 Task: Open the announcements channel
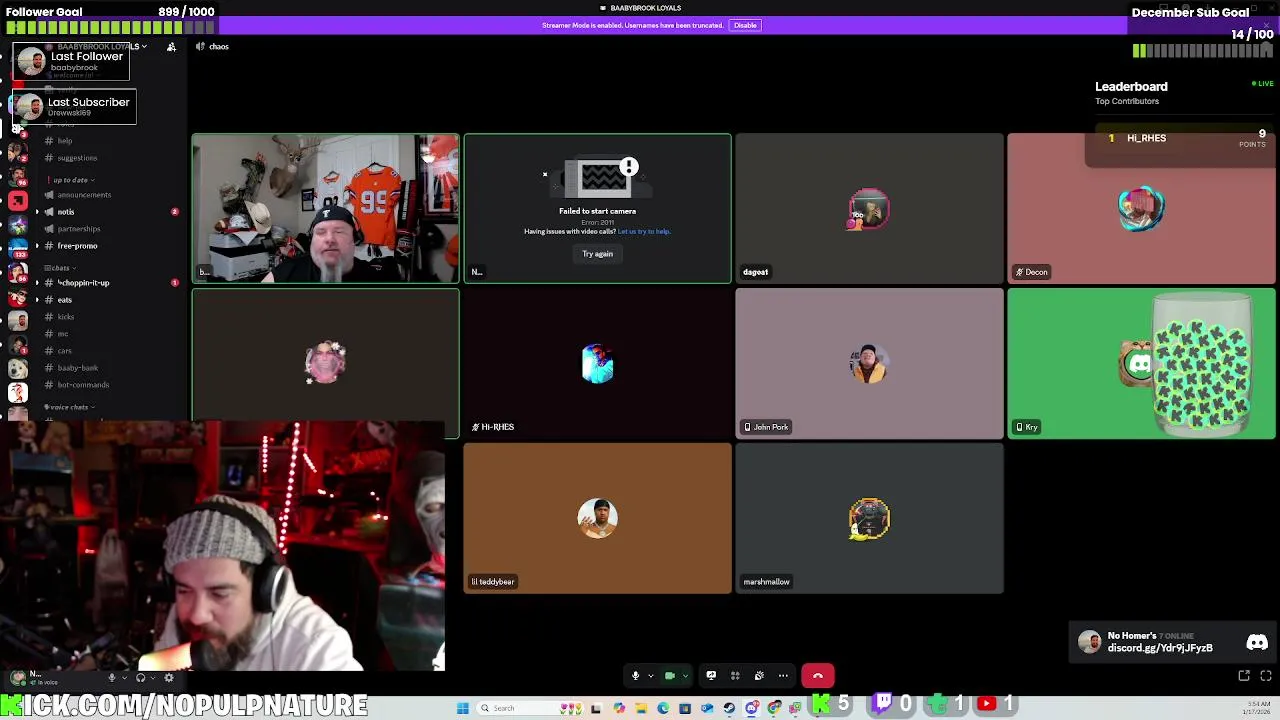click(84, 195)
